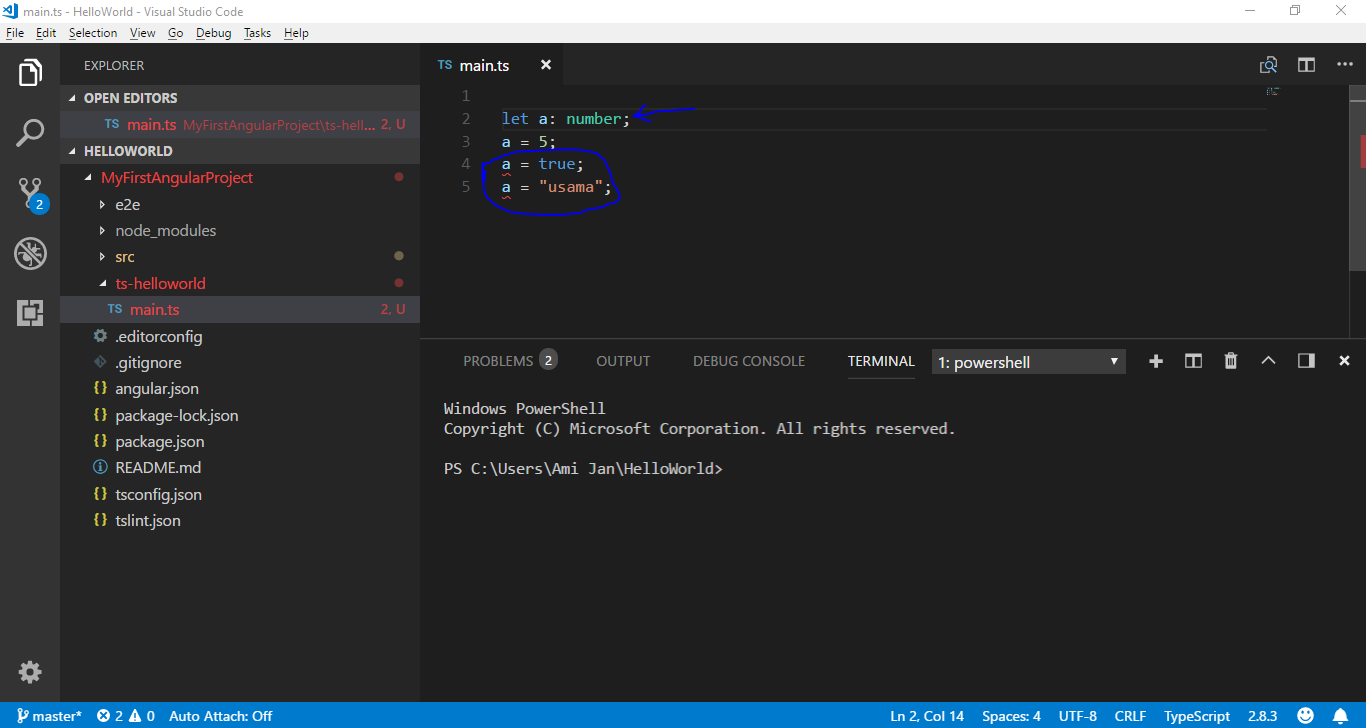Viewport: 1366px width, 728px height.
Task: Click the master branch indicator
Action: click(49, 716)
